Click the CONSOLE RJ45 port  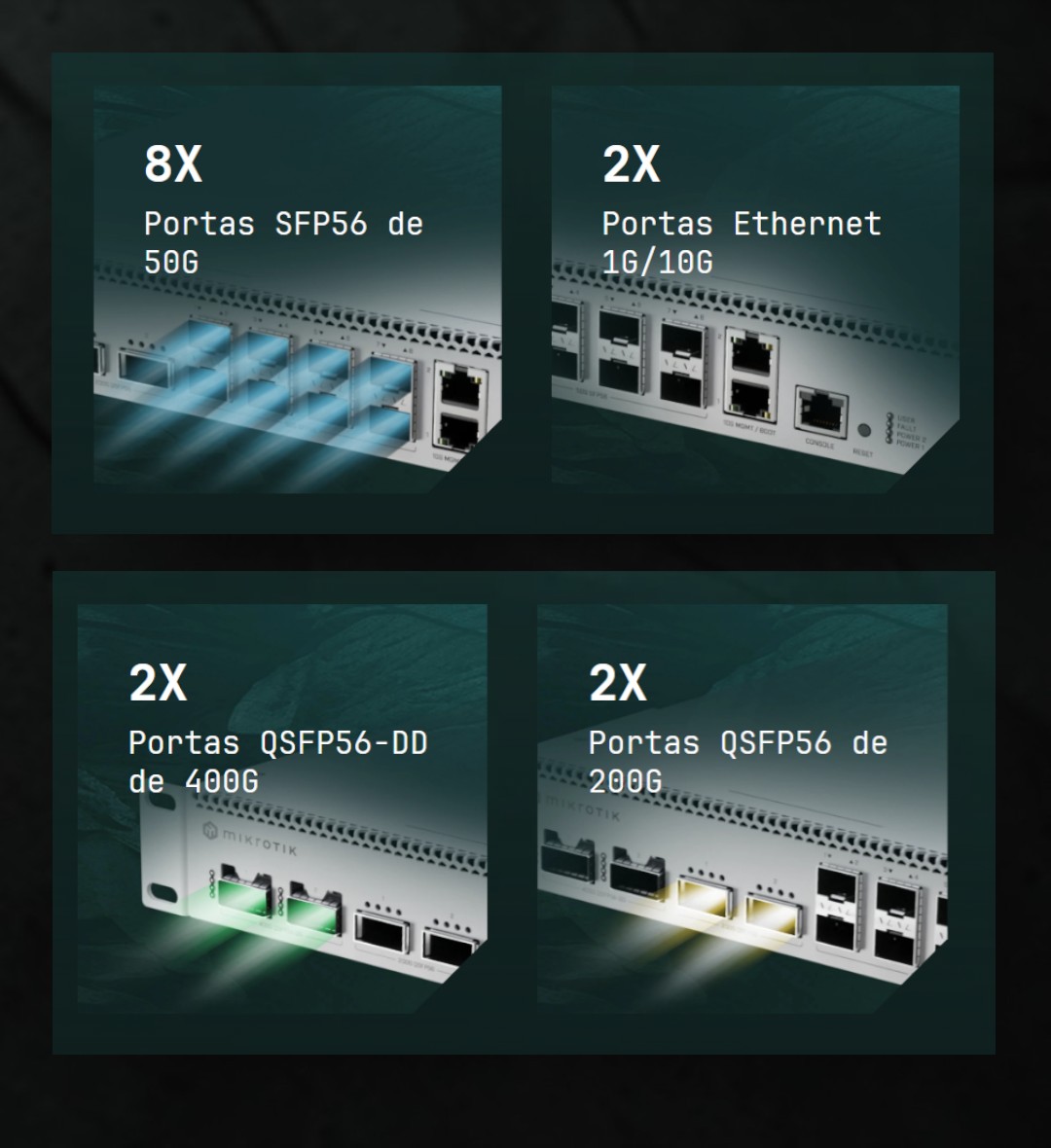pos(821,413)
